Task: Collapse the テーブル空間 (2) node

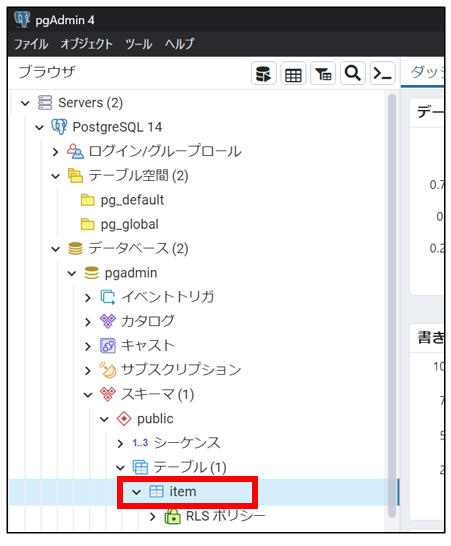Action: [56, 176]
